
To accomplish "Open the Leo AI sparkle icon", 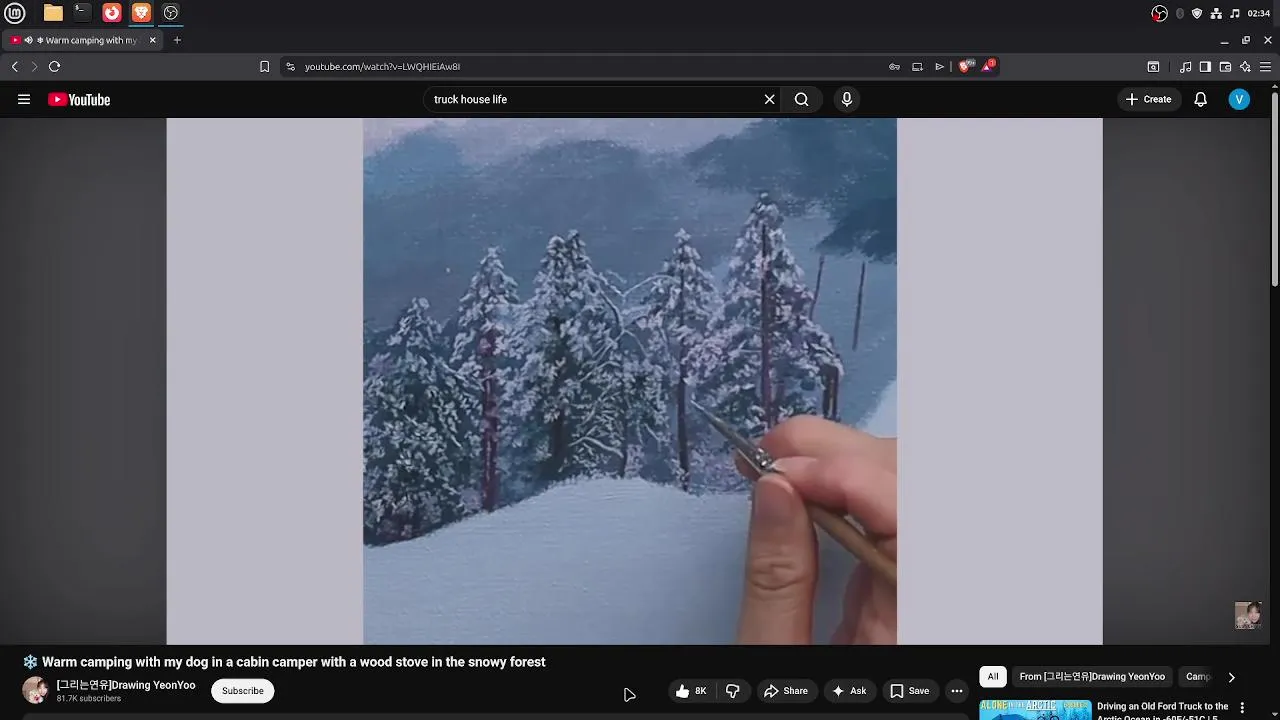I will (1245, 66).
